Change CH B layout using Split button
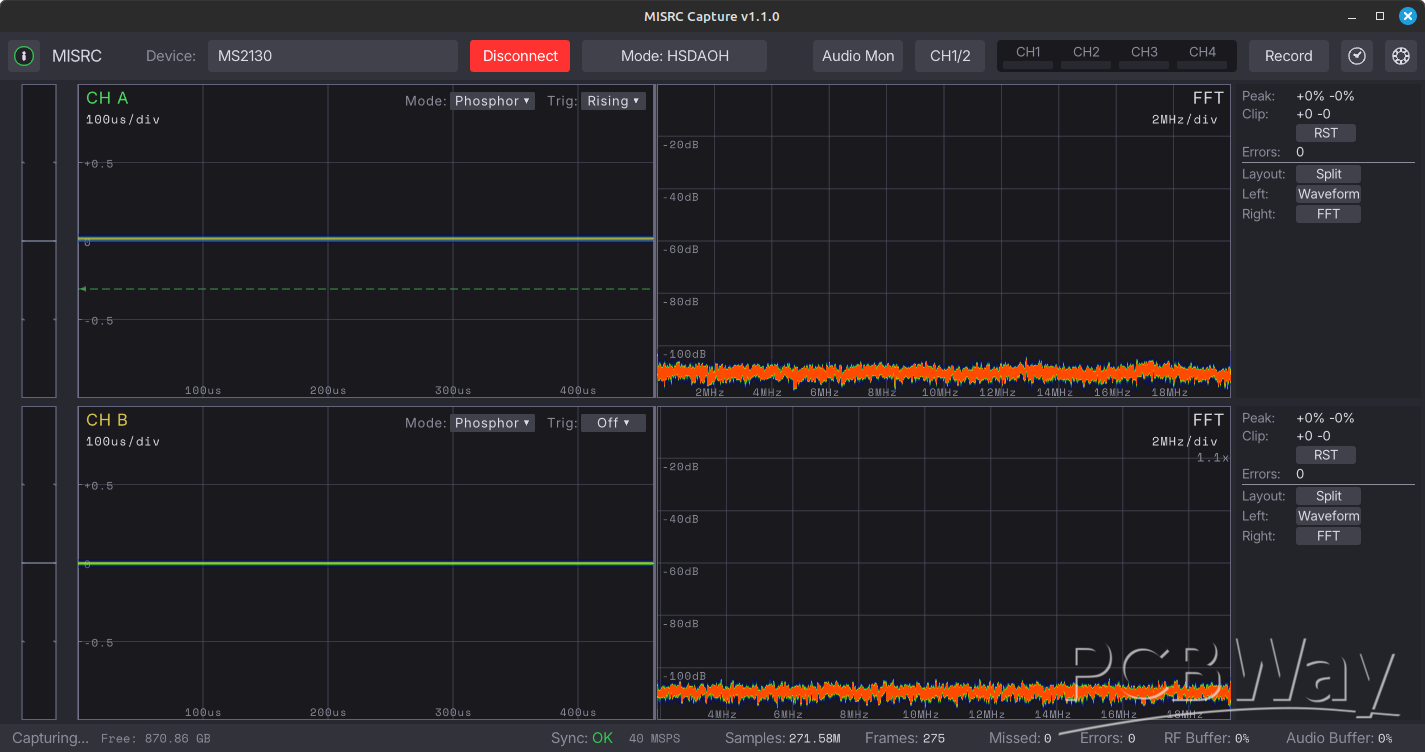The width and height of the screenshot is (1425, 752). (1328, 496)
